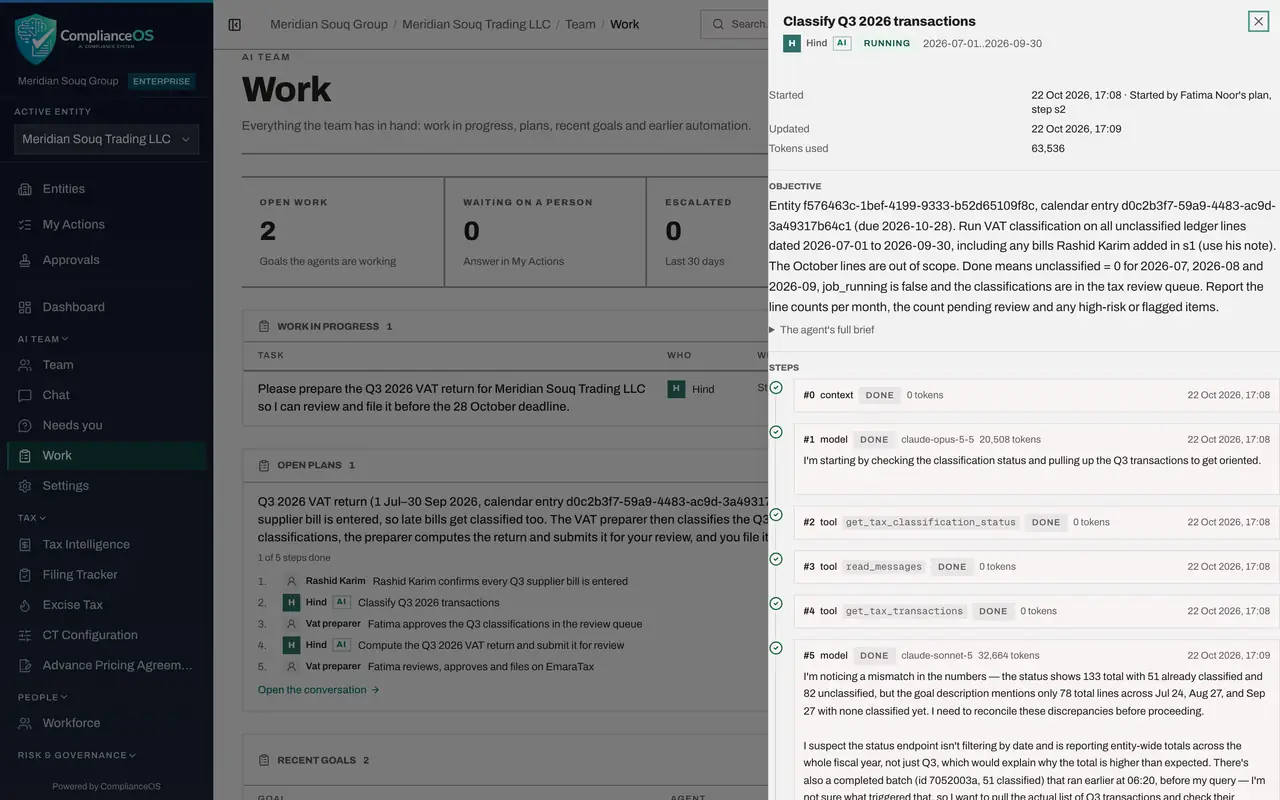
Task: Open step #4 get_tax_transactions
Action: tap(1037, 611)
